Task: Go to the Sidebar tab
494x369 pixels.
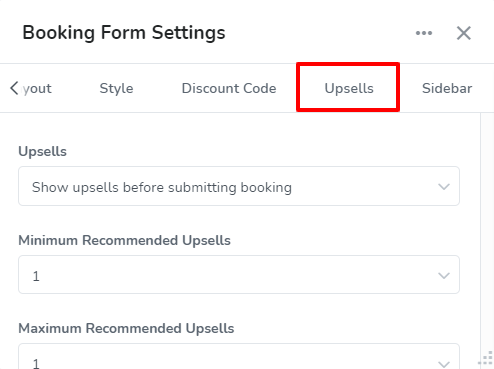Action: (x=447, y=88)
